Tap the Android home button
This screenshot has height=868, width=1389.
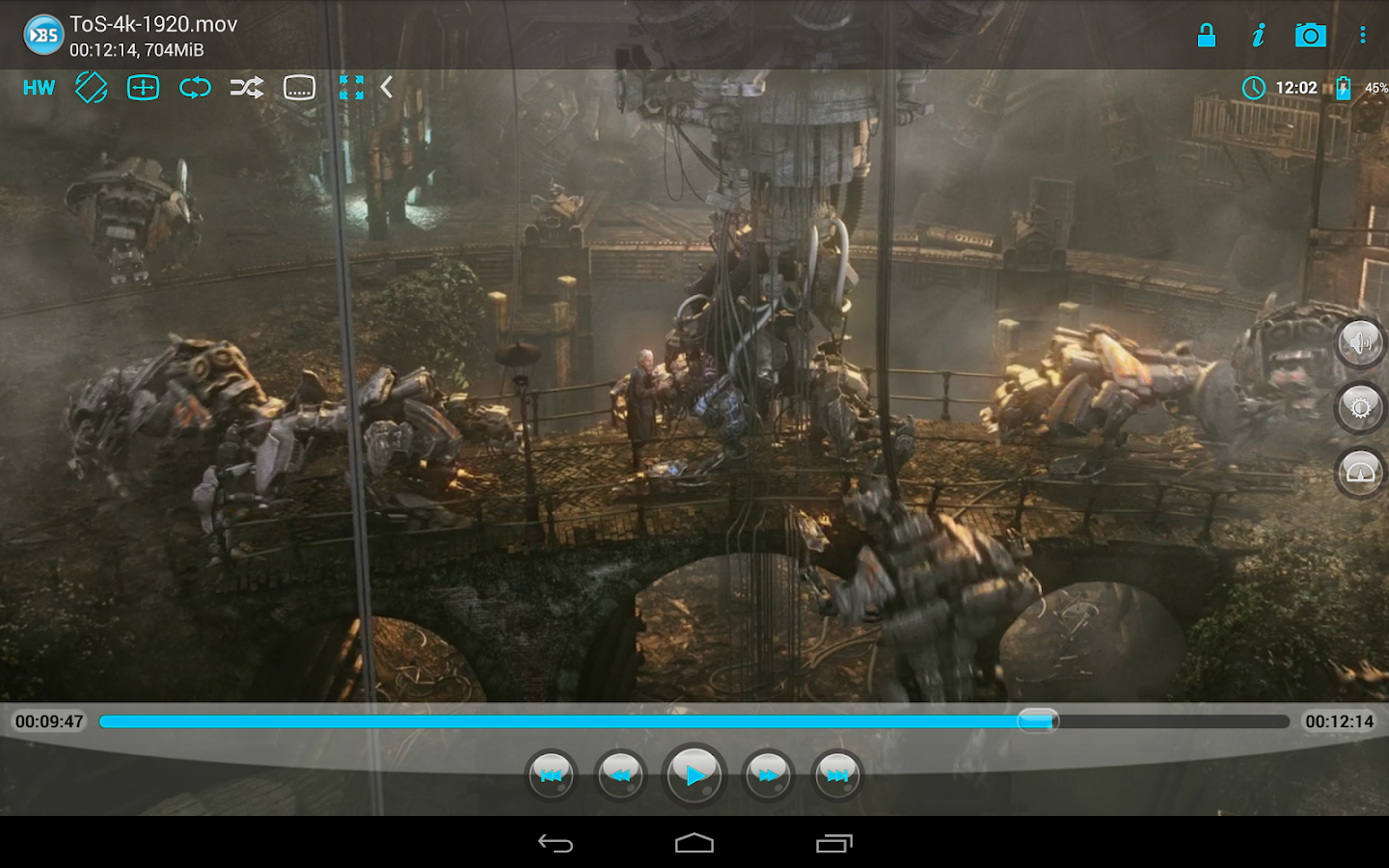tap(694, 843)
